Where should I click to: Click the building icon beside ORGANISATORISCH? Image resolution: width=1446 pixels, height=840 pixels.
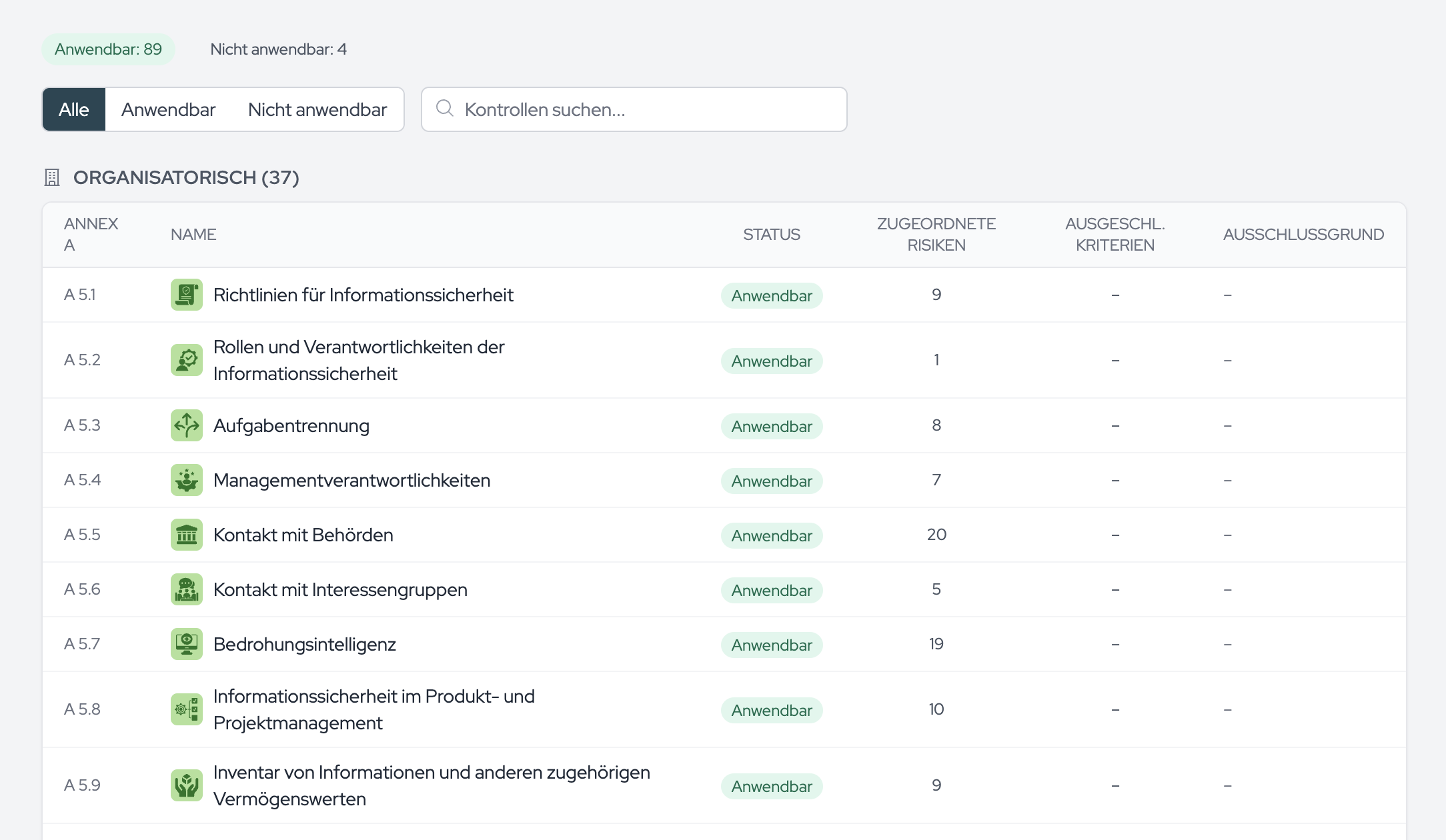pos(52,177)
